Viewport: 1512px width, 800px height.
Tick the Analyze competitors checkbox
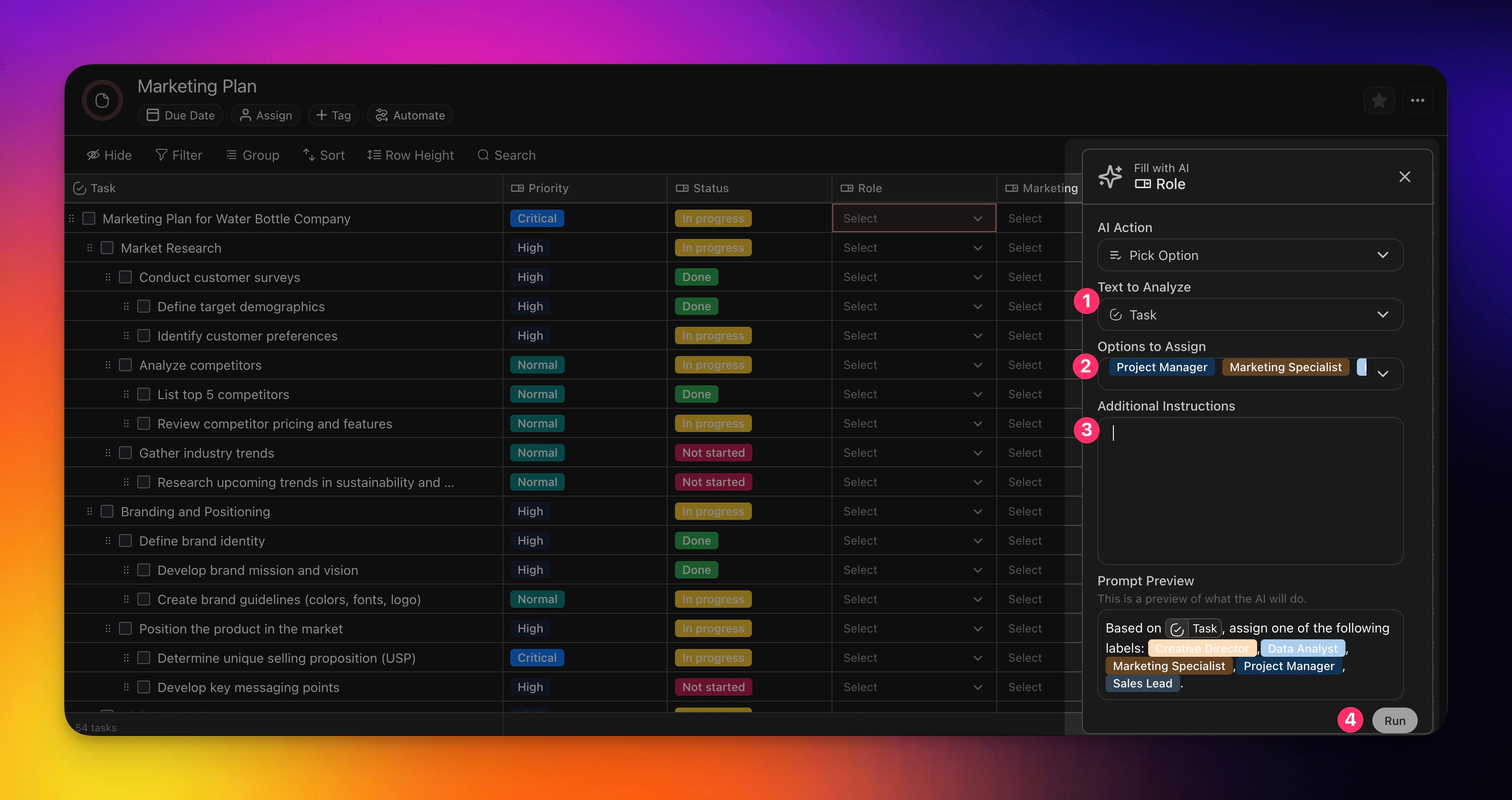(125, 365)
